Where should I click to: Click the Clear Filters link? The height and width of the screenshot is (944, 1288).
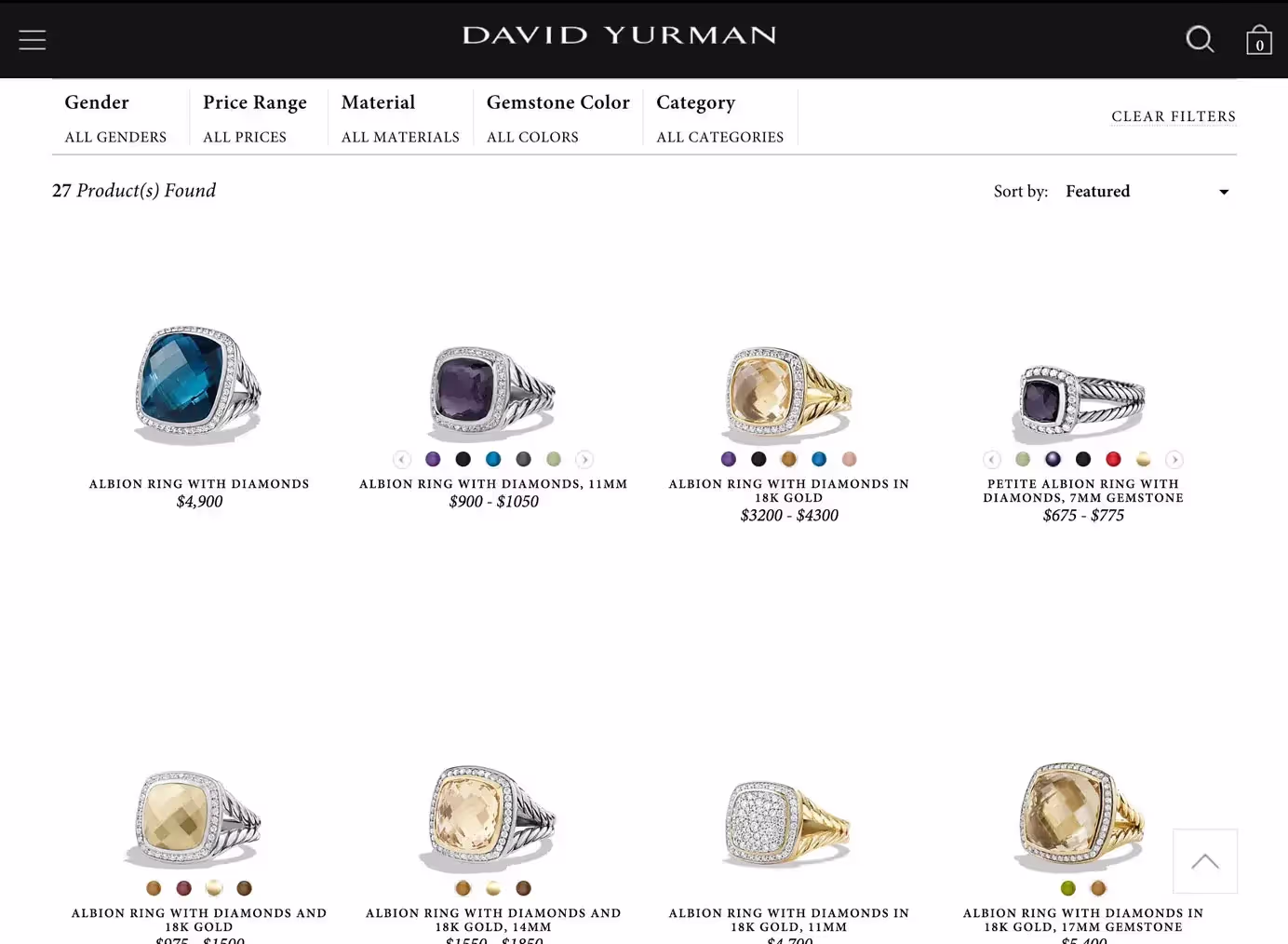(x=1174, y=116)
